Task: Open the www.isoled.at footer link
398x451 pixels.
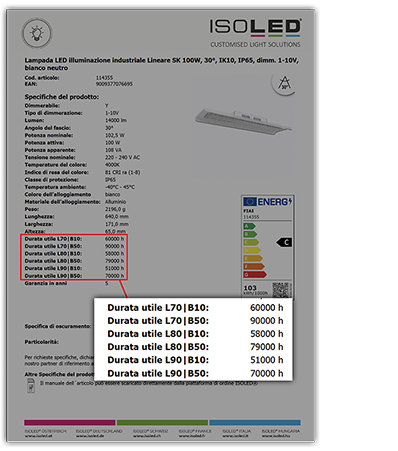Action: pyautogui.click(x=38, y=436)
